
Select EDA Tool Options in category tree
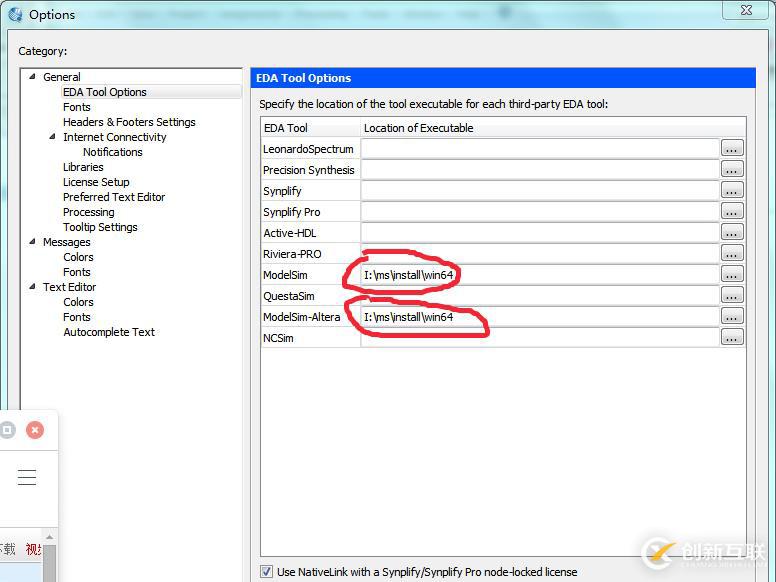(x=105, y=92)
